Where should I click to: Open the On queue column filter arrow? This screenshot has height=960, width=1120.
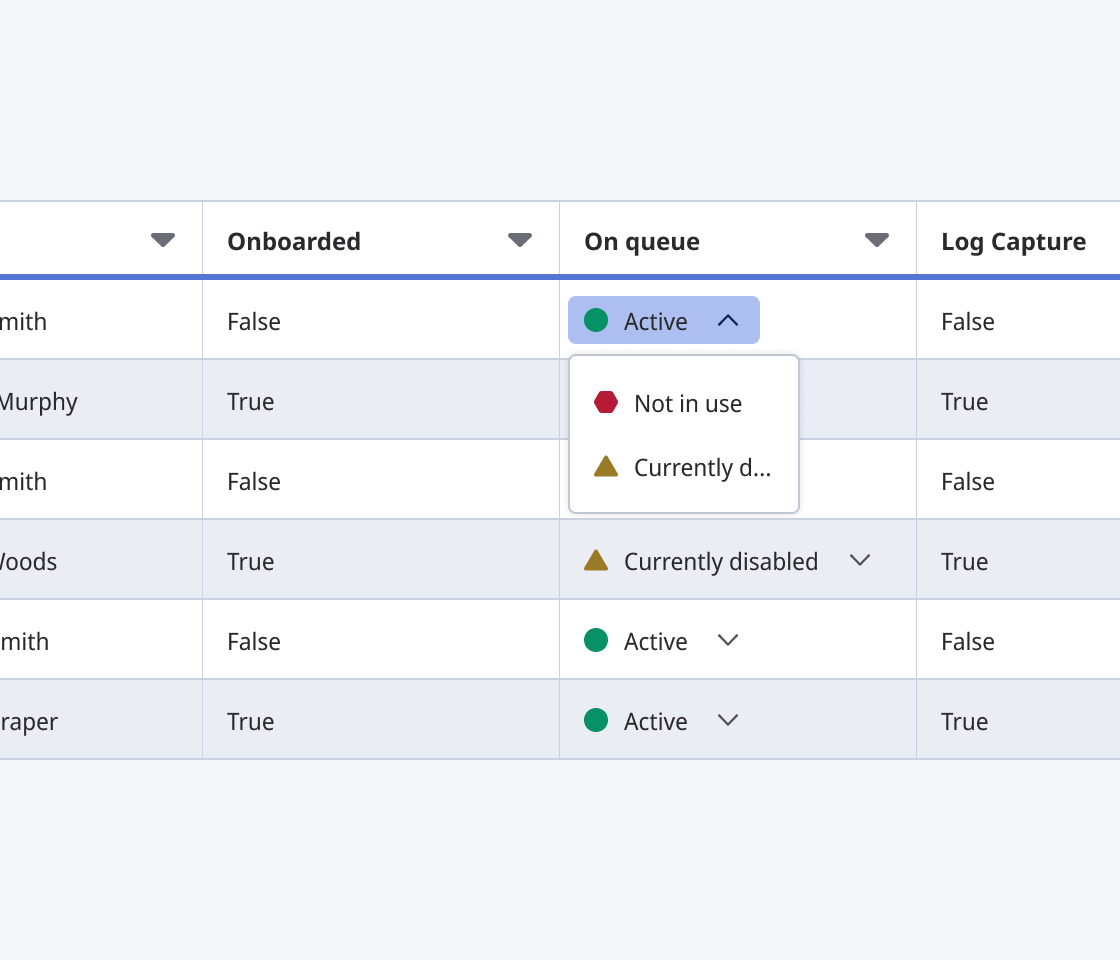point(876,240)
